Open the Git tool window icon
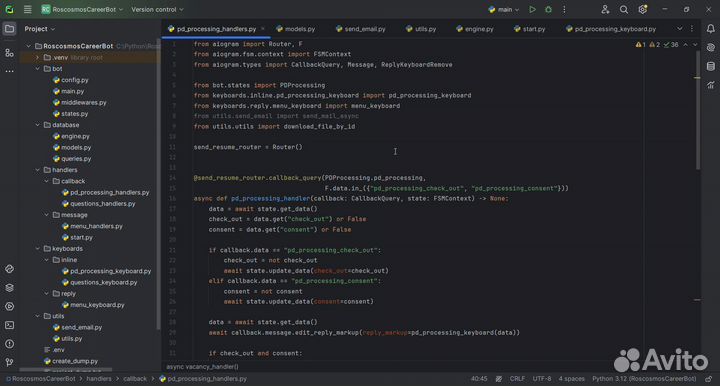Screen dimensions: 720x386 pyautogui.click(x=9, y=362)
